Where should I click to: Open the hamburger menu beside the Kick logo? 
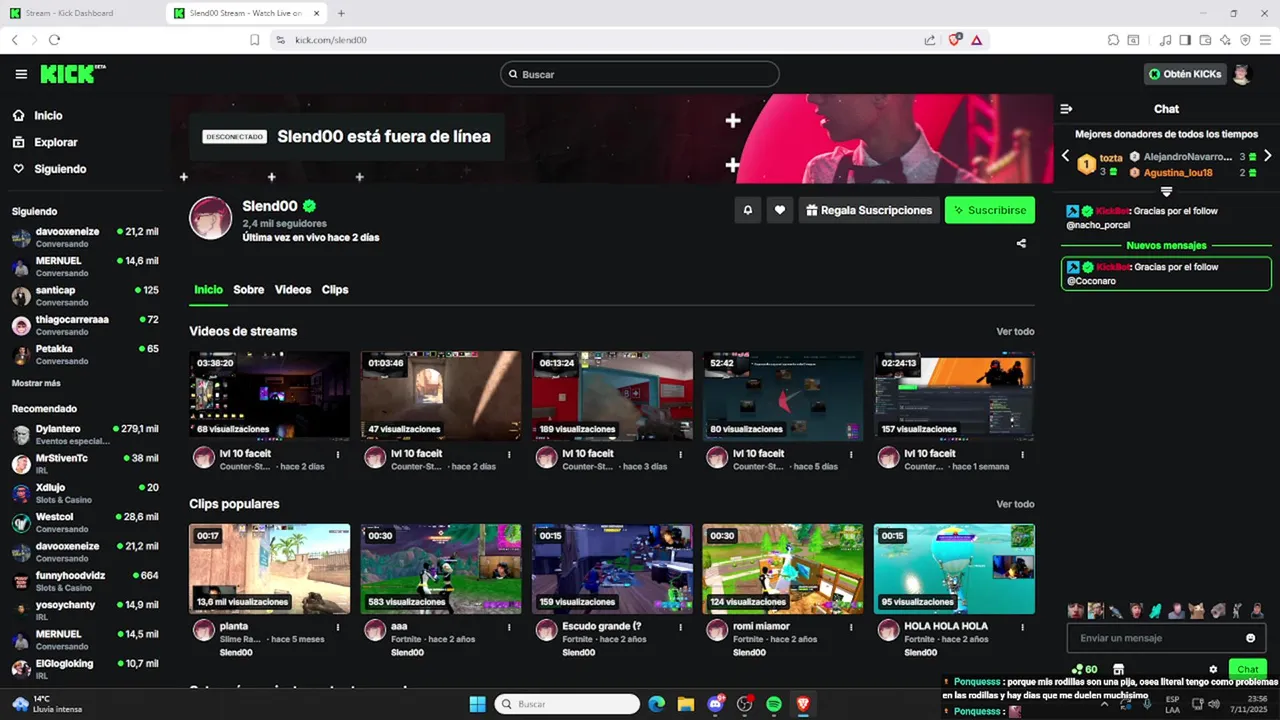21,74
